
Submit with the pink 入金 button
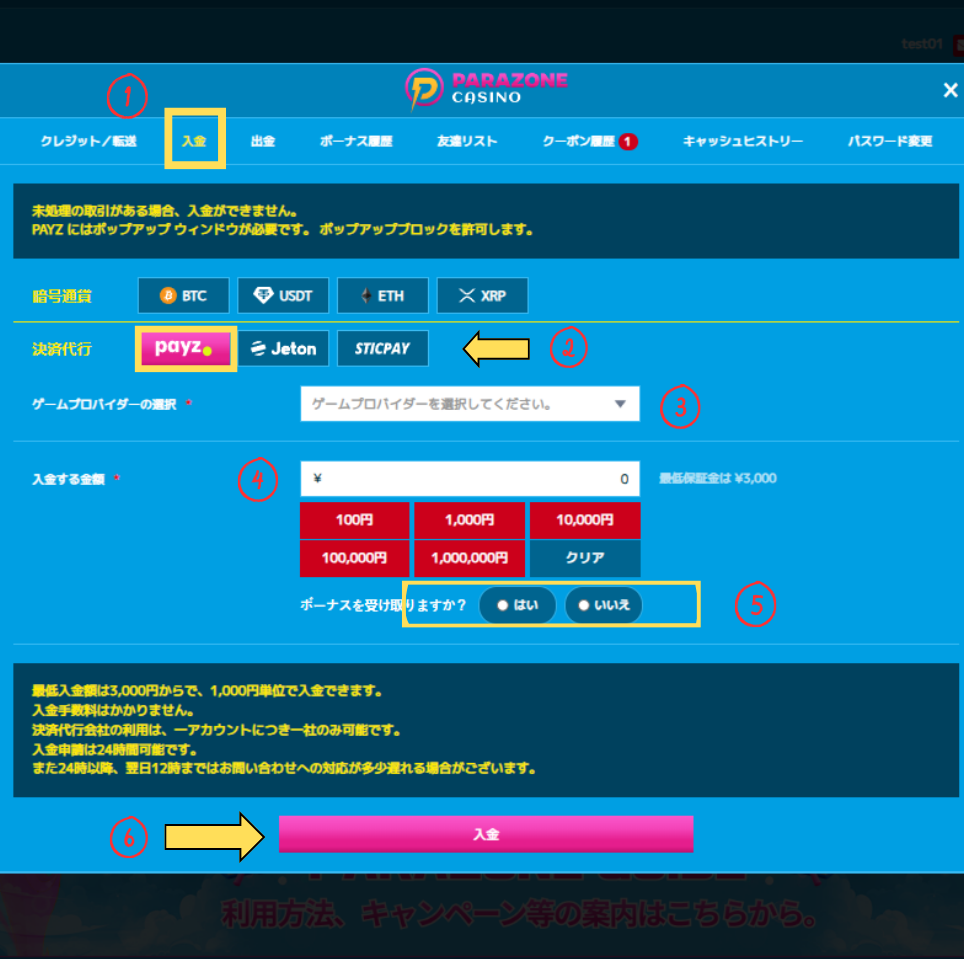tap(486, 834)
